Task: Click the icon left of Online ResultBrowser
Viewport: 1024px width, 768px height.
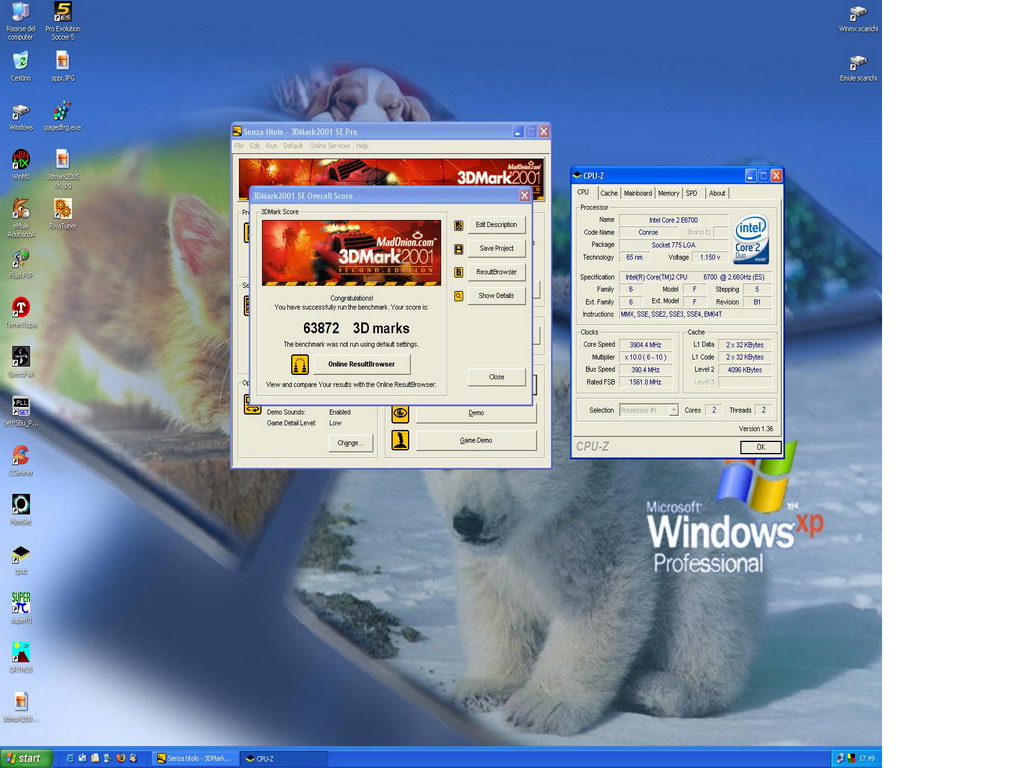Action: pyautogui.click(x=300, y=364)
